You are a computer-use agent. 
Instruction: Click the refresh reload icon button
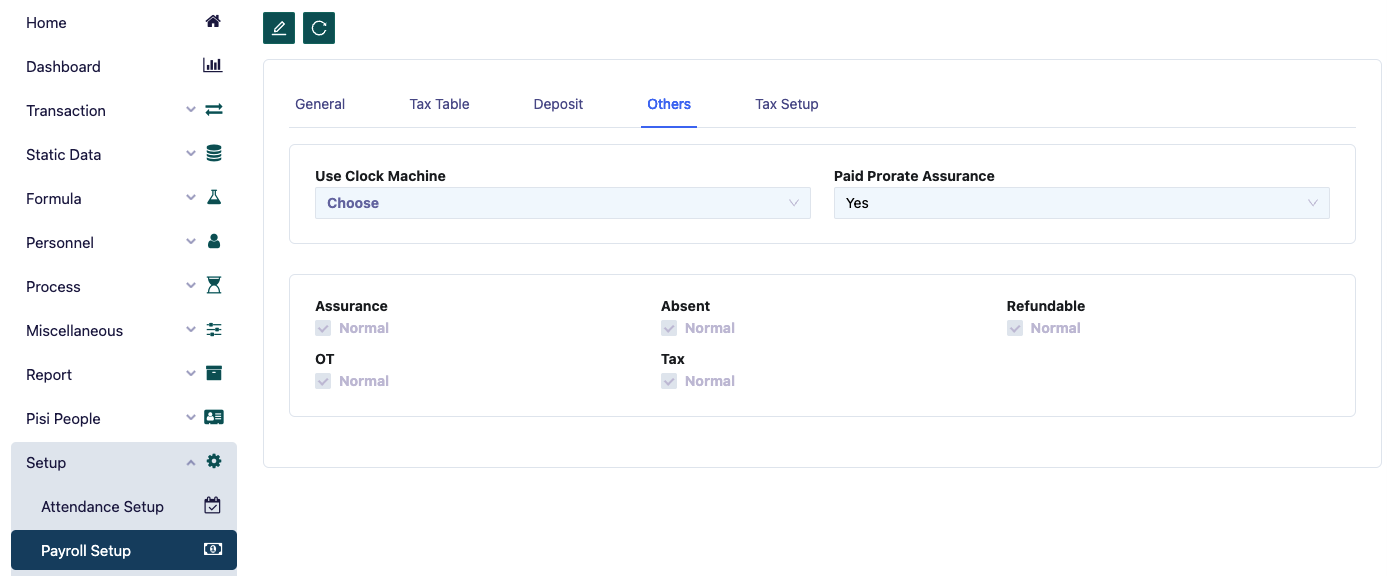point(319,28)
